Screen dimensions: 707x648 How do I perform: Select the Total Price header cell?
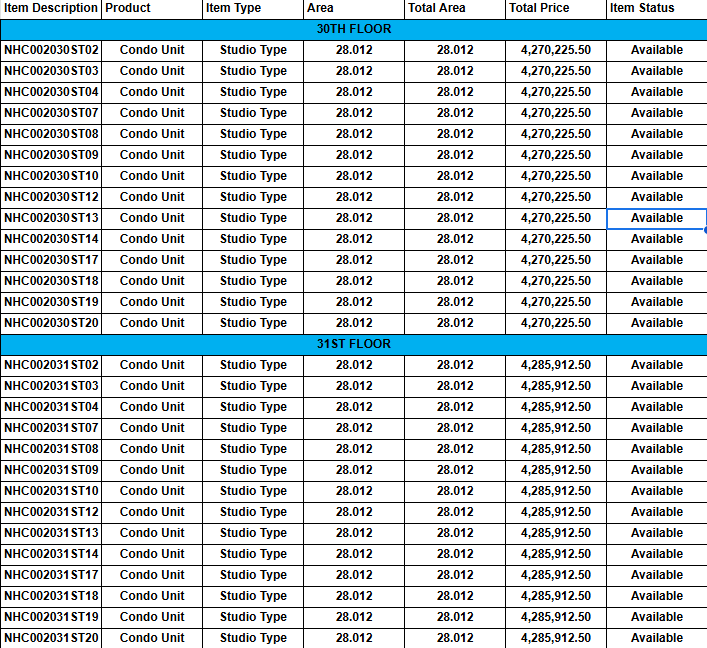(x=556, y=8)
